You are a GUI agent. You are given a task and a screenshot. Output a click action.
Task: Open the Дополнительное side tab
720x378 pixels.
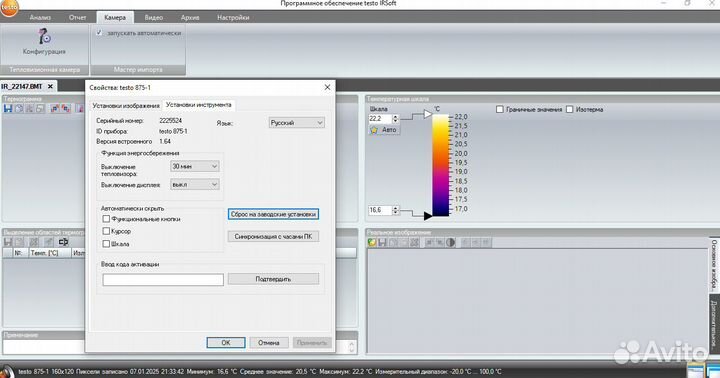[x=714, y=323]
